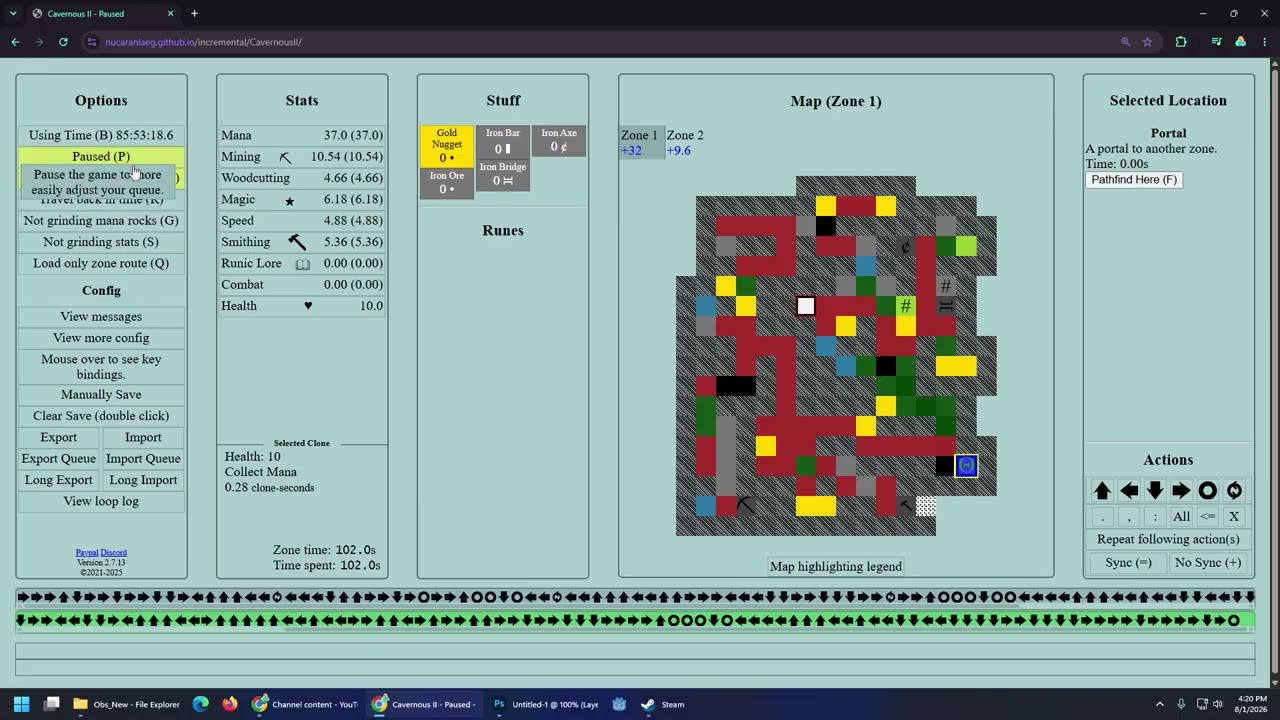1280x720 pixels.
Task: Open a new browser tab
Action: point(194,14)
